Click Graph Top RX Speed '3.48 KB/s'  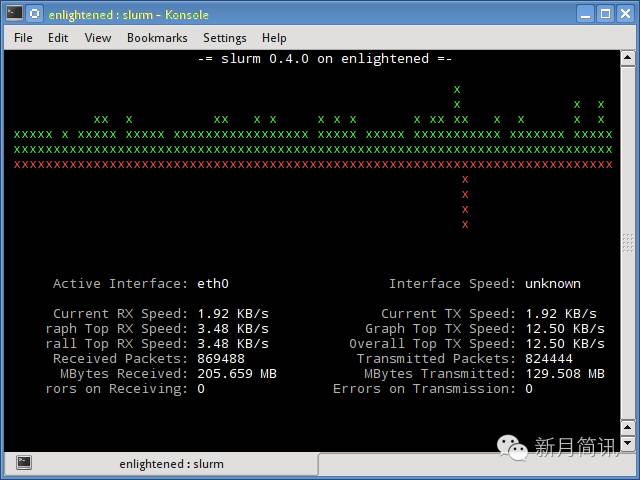[233, 329]
